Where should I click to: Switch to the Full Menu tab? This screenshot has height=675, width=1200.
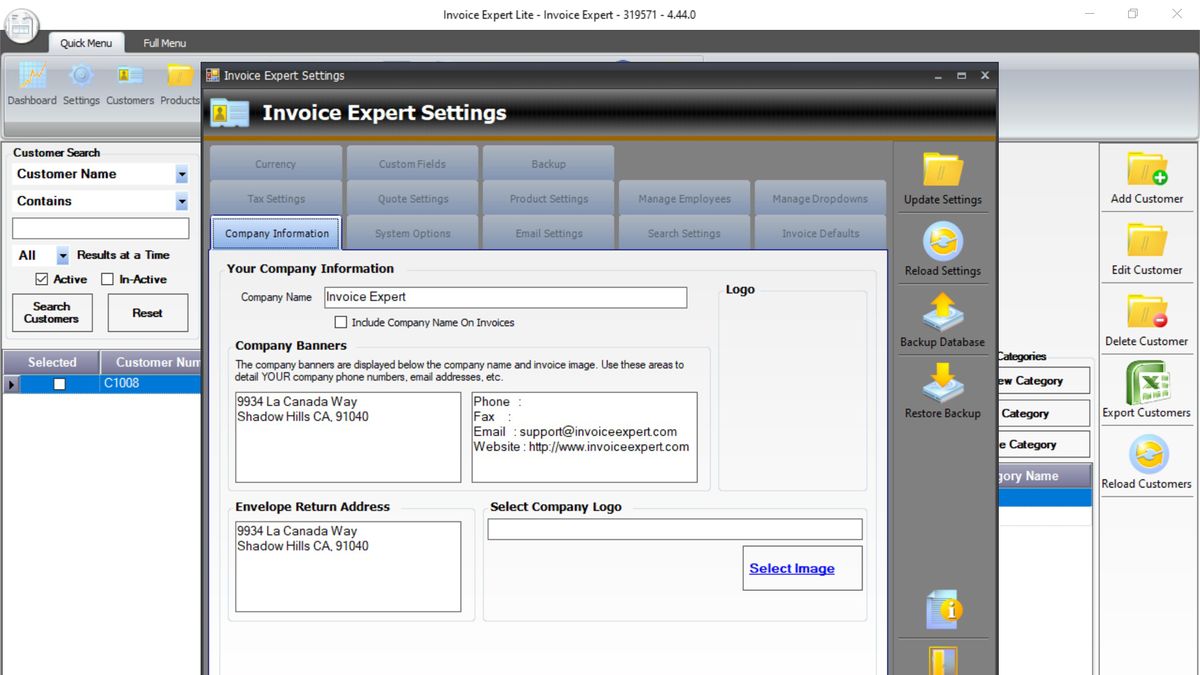165,43
